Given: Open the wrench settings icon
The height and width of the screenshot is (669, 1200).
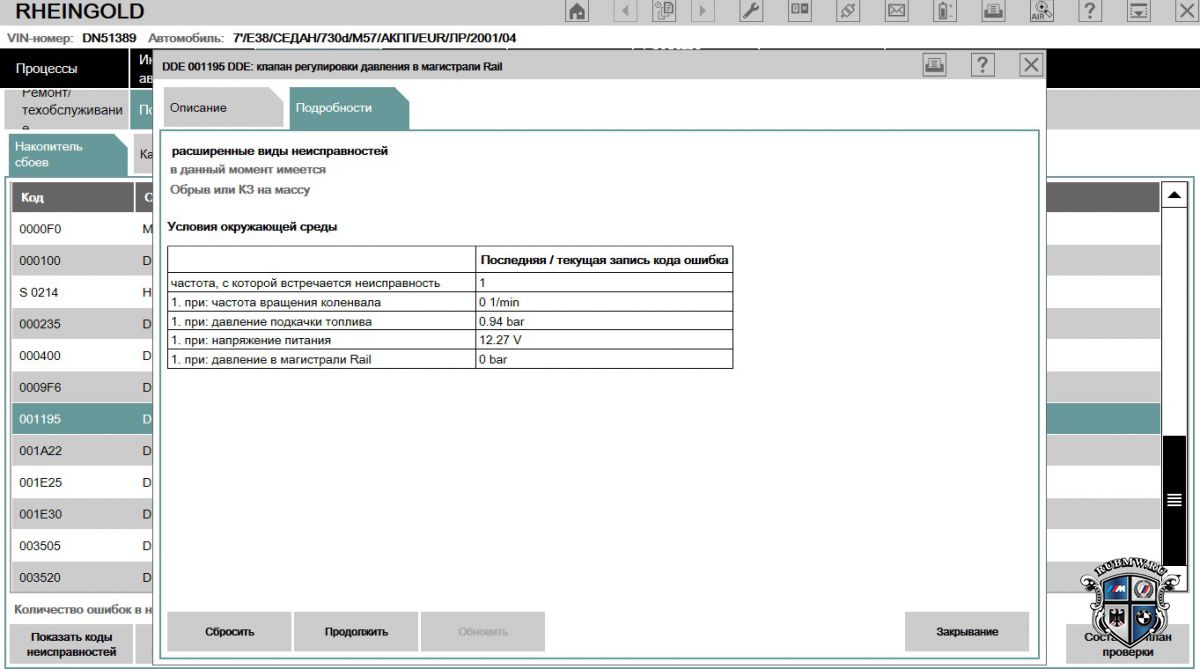Looking at the screenshot, I should click(752, 11).
